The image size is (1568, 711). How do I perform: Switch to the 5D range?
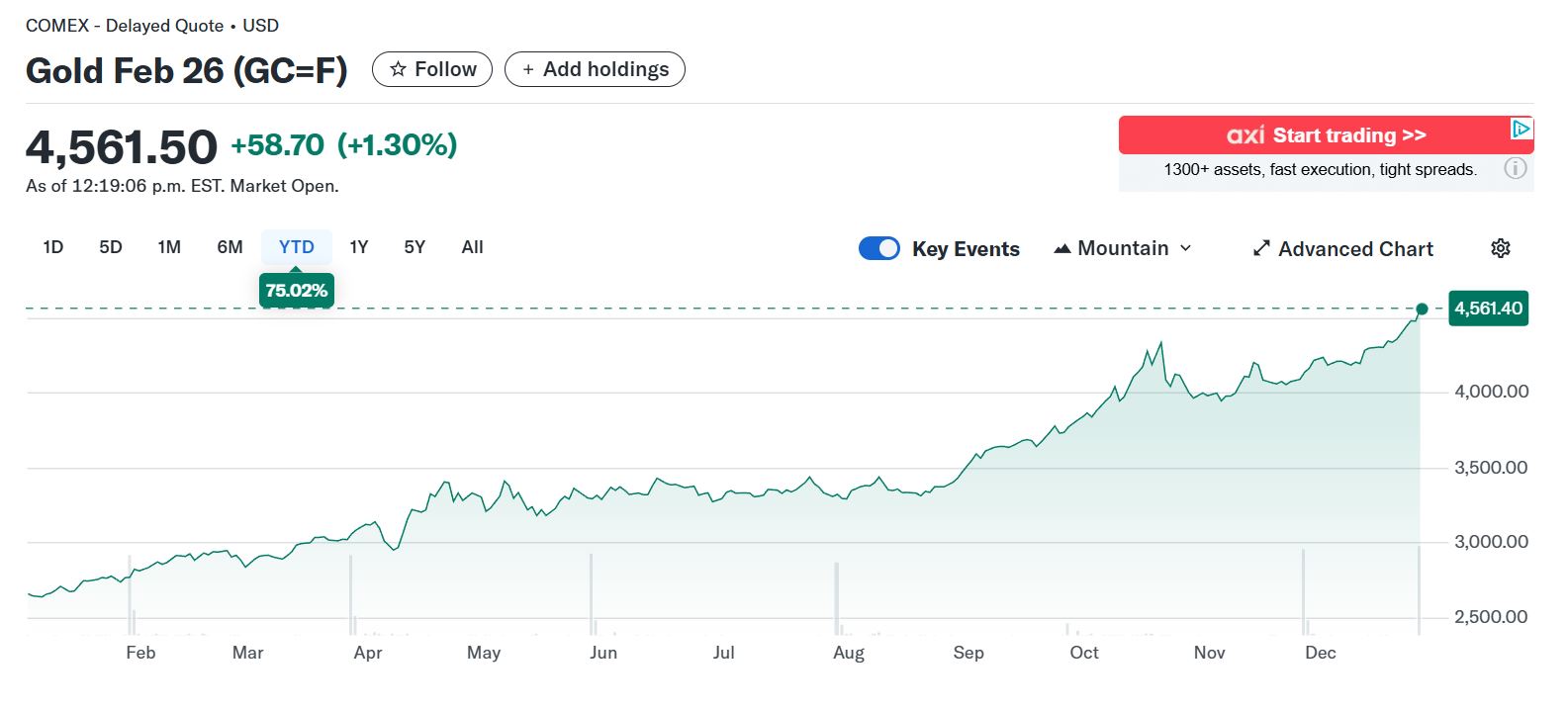(111, 247)
